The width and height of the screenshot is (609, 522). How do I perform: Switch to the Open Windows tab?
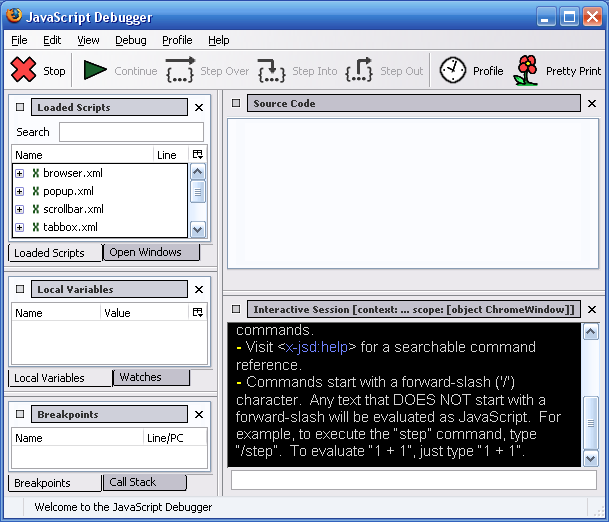[146, 252]
